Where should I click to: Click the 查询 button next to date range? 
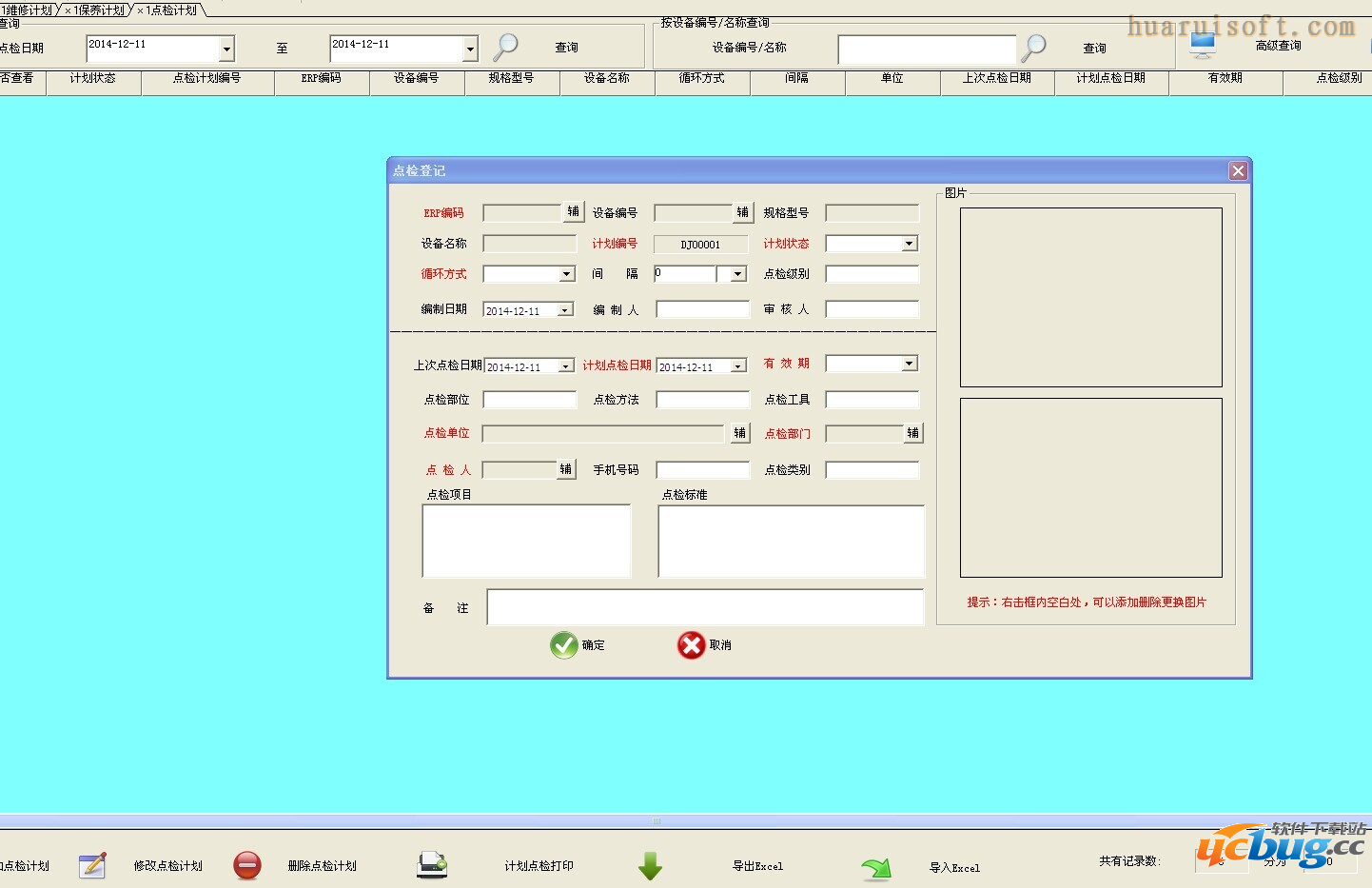tap(567, 48)
